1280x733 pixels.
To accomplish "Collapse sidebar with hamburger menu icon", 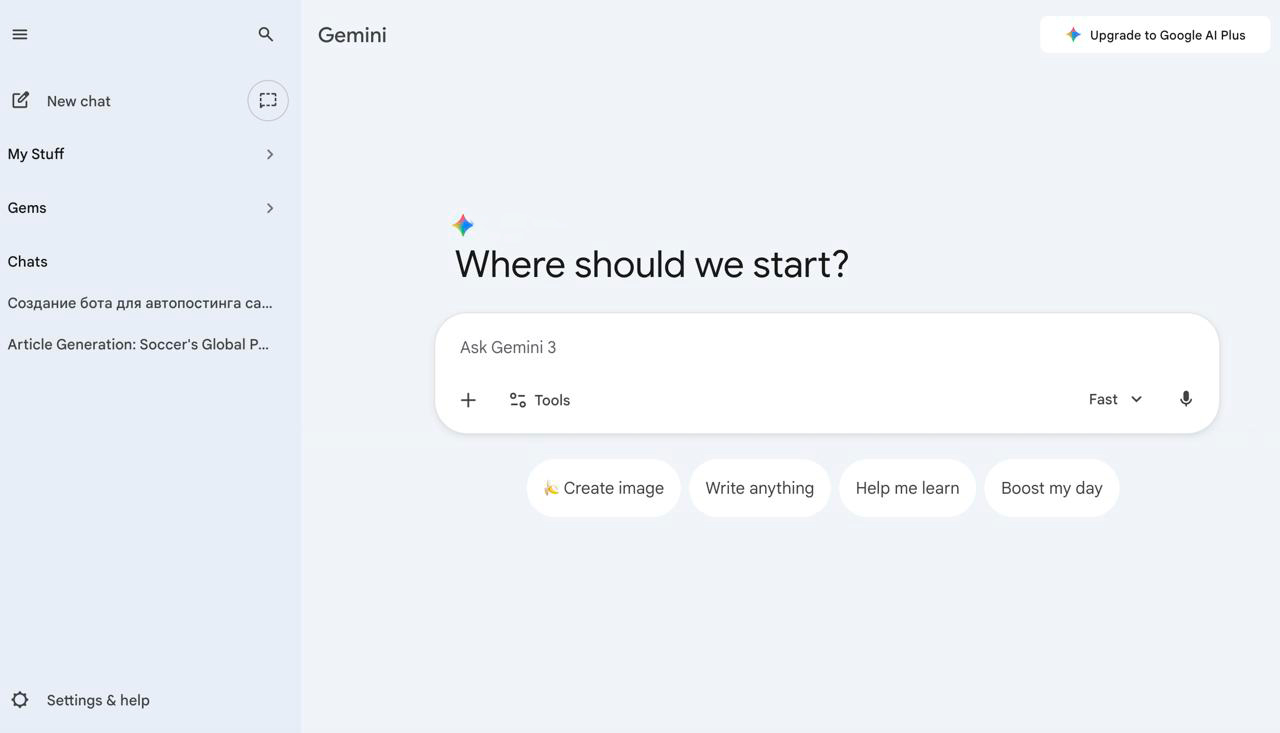I will pos(20,34).
